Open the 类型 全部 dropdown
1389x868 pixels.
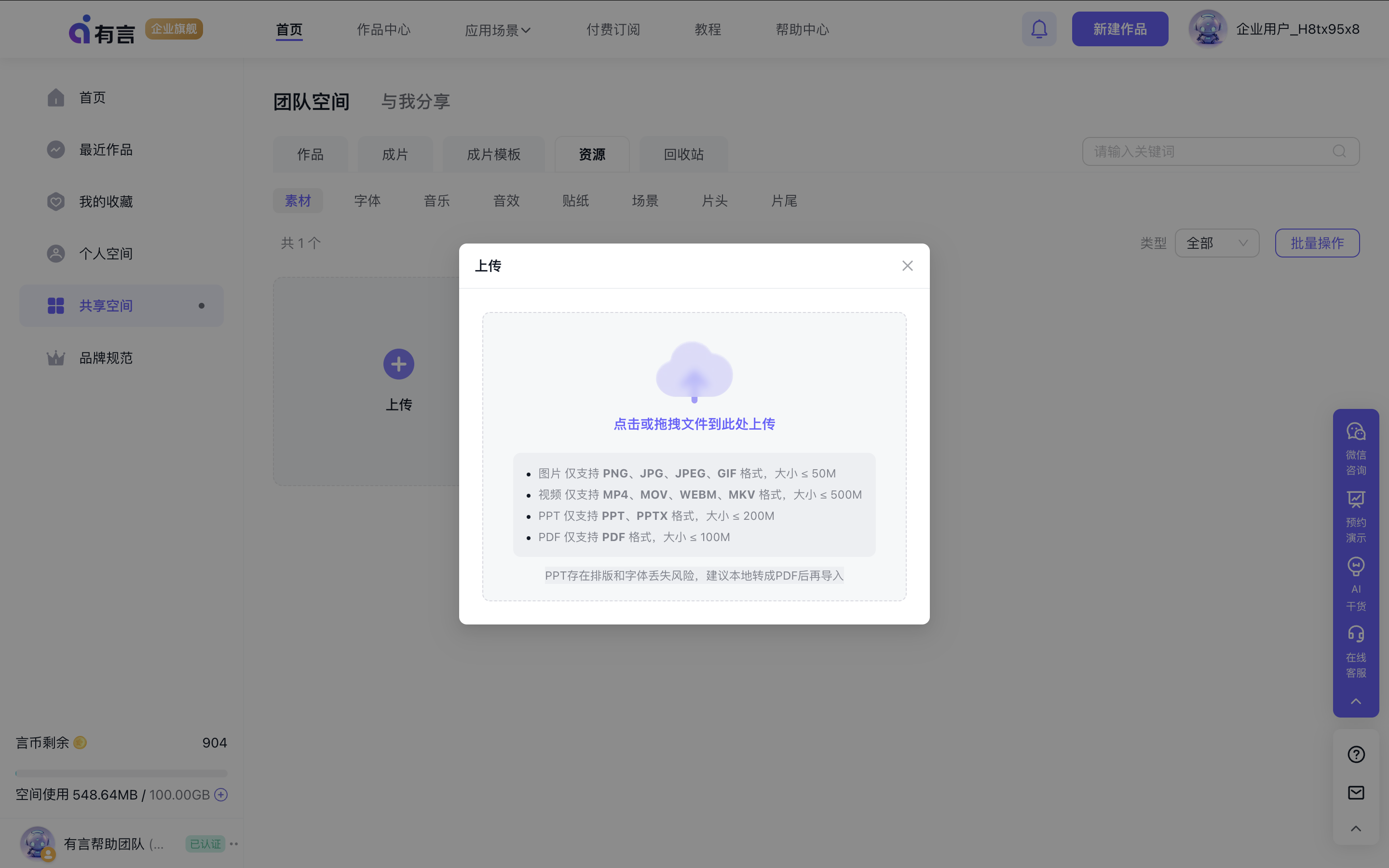pyautogui.click(x=1217, y=244)
